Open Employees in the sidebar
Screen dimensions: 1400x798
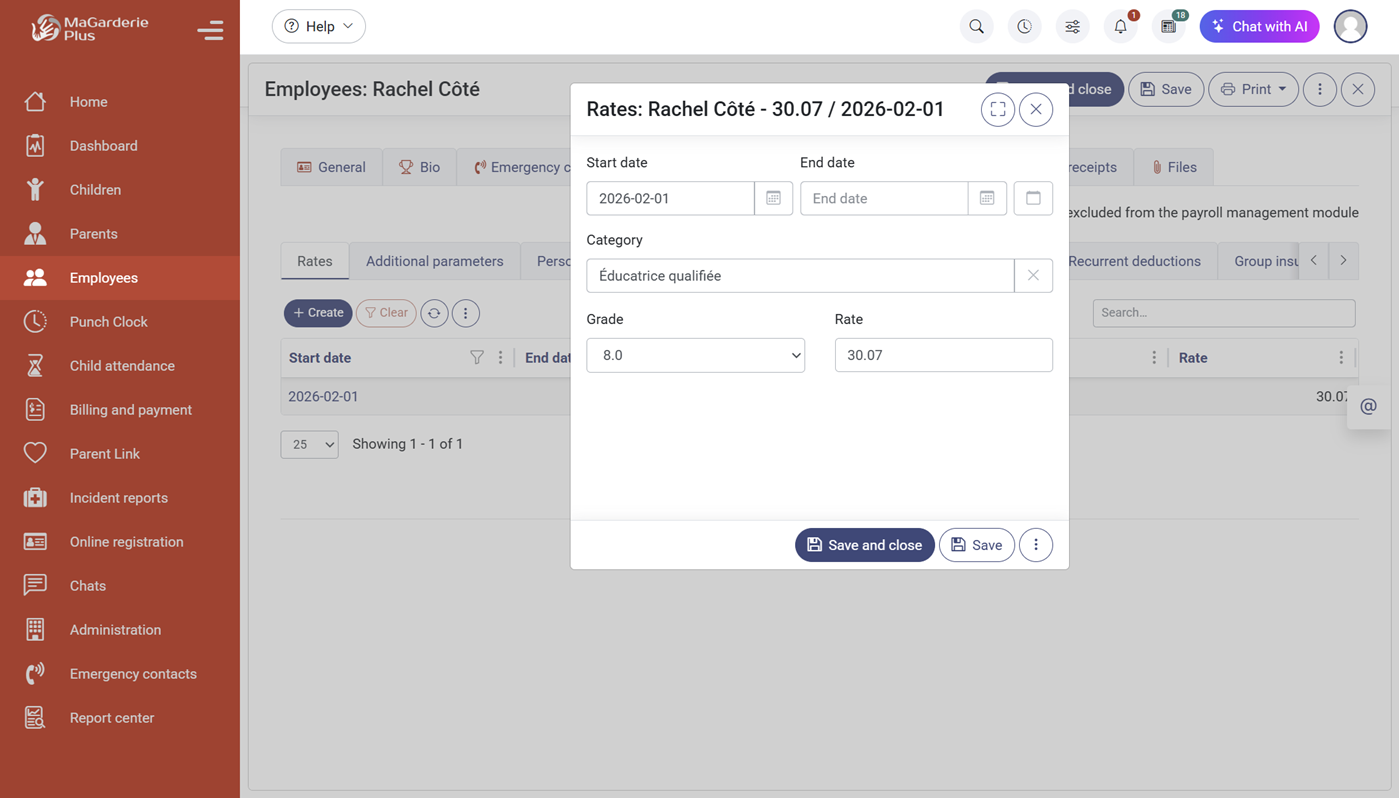tap(120, 278)
